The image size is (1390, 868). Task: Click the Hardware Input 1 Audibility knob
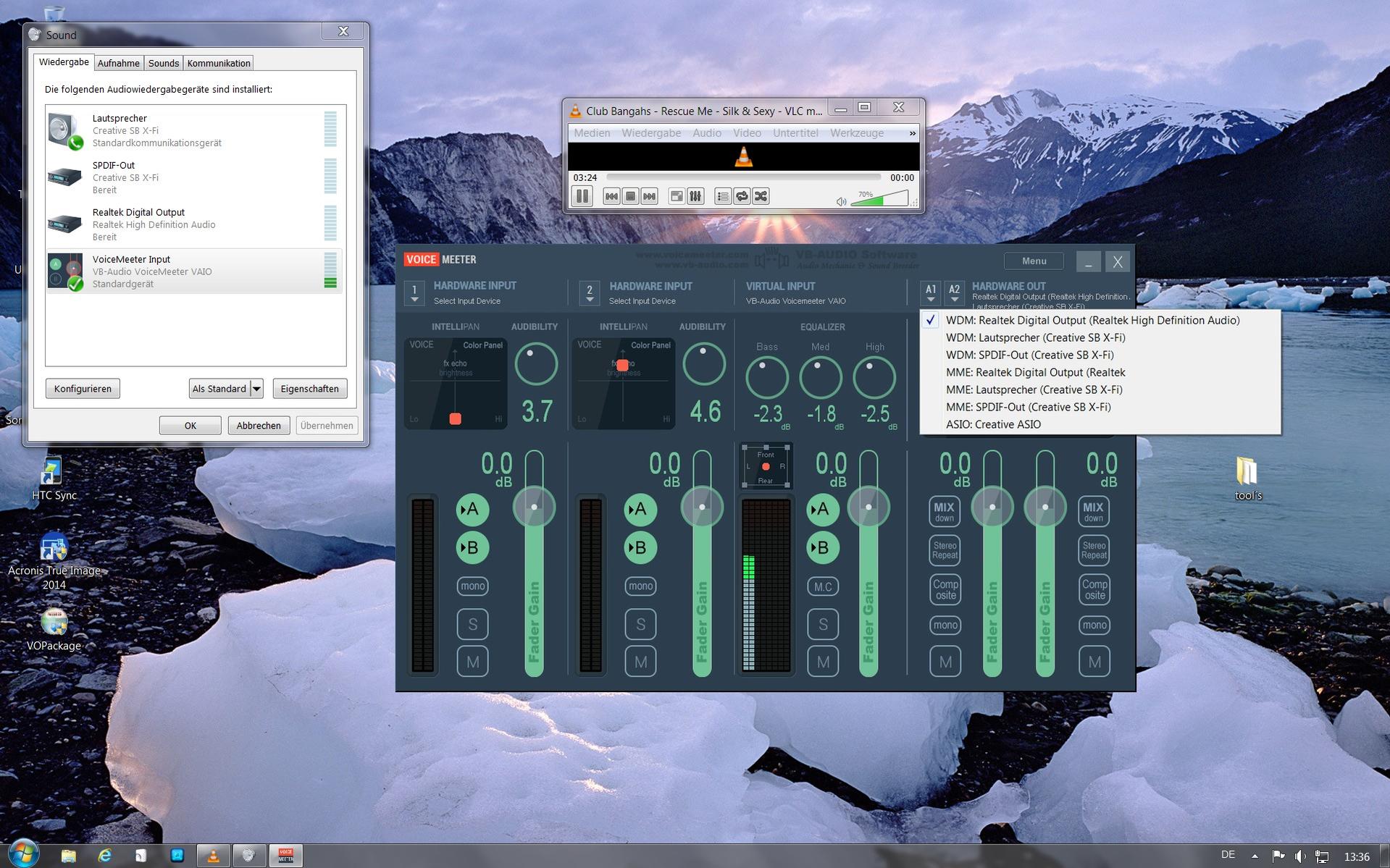click(x=536, y=363)
